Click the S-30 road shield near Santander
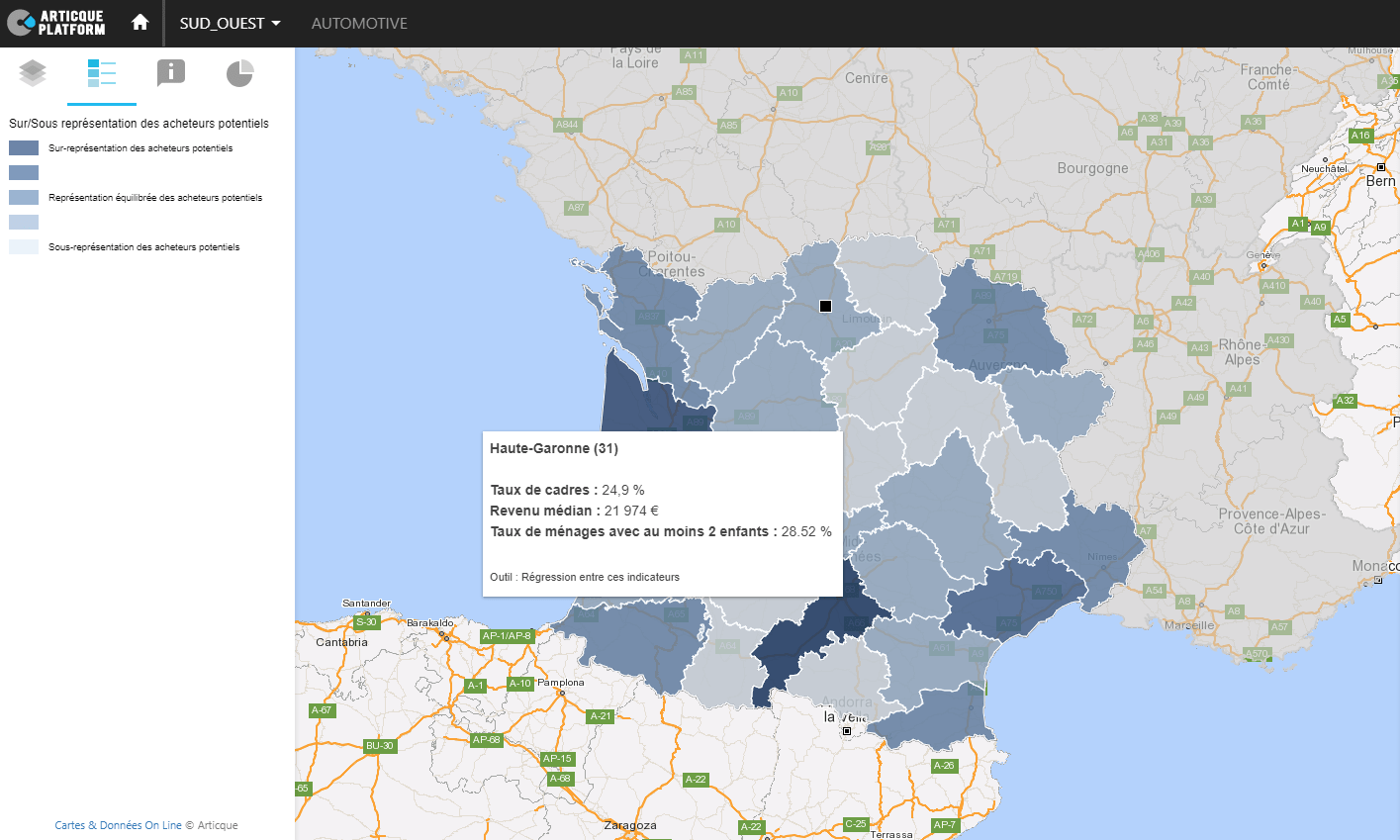1400x840 pixels. [366, 621]
